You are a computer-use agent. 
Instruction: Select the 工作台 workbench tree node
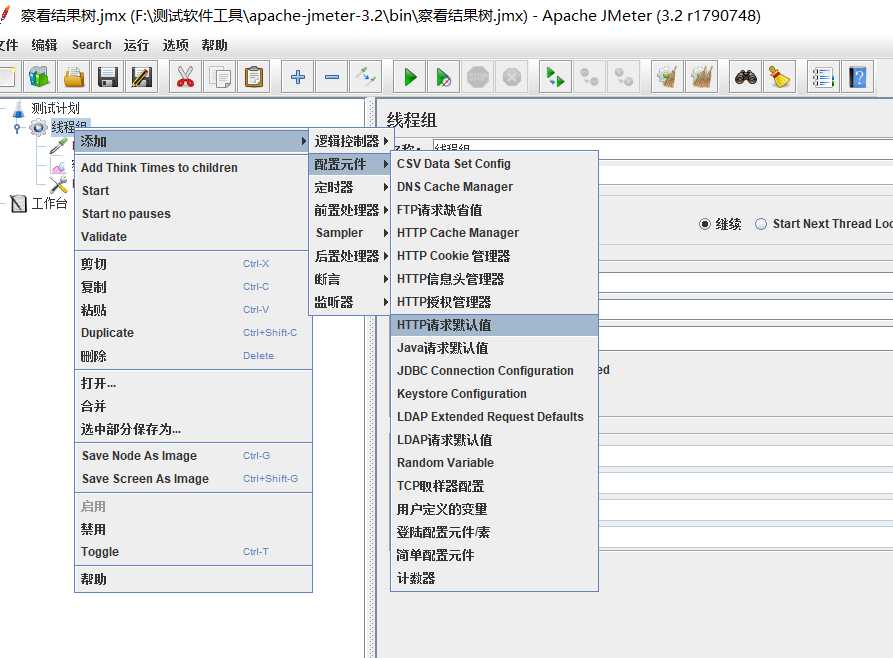pyautogui.click(x=39, y=203)
